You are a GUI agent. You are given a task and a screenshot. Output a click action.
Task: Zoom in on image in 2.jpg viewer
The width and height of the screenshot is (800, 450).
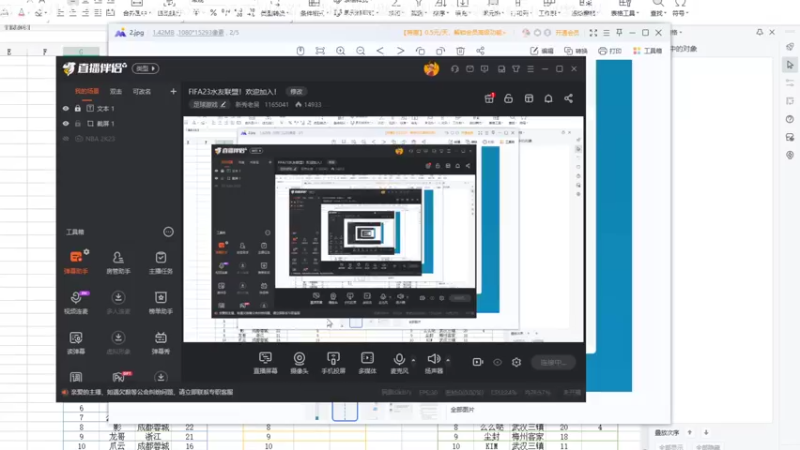pyautogui.click(x=340, y=51)
